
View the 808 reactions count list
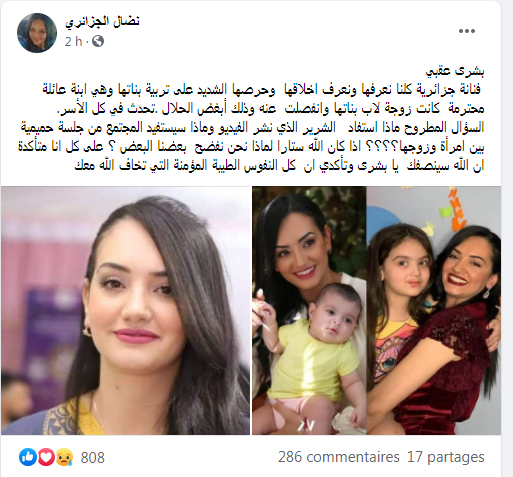pos(92,457)
